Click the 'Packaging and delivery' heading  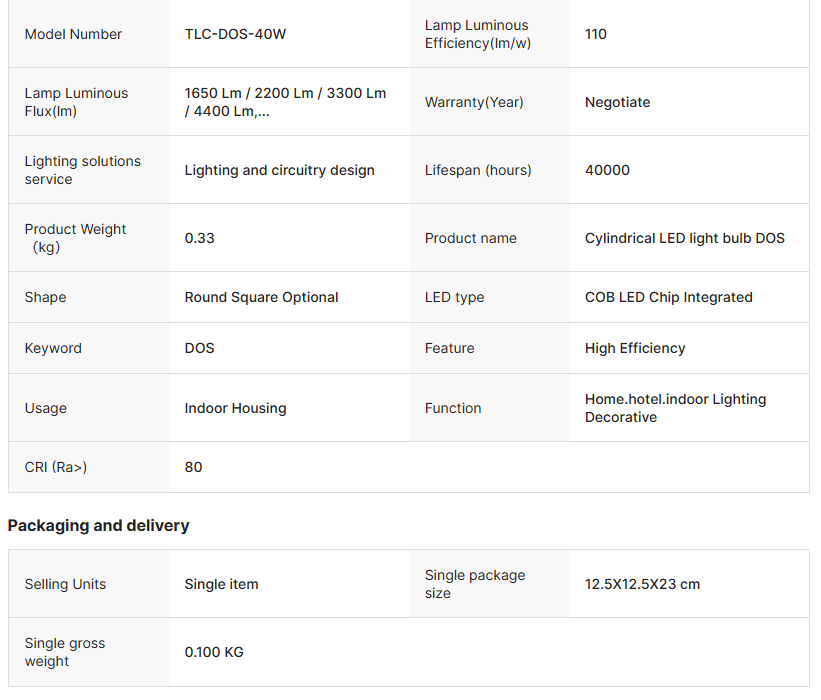pyautogui.click(x=98, y=525)
